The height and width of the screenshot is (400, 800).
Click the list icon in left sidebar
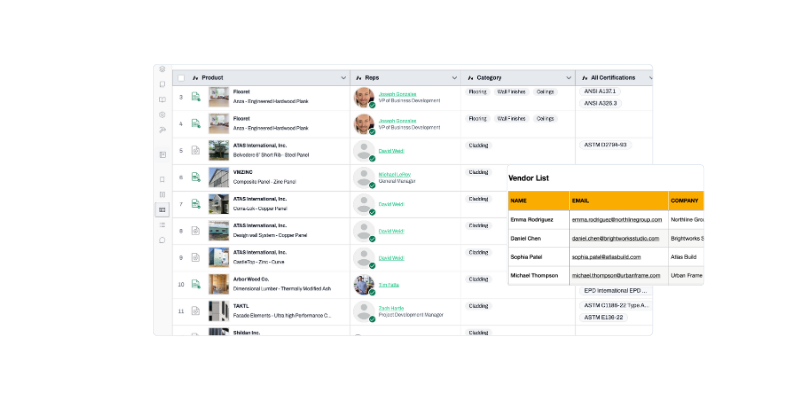click(162, 224)
